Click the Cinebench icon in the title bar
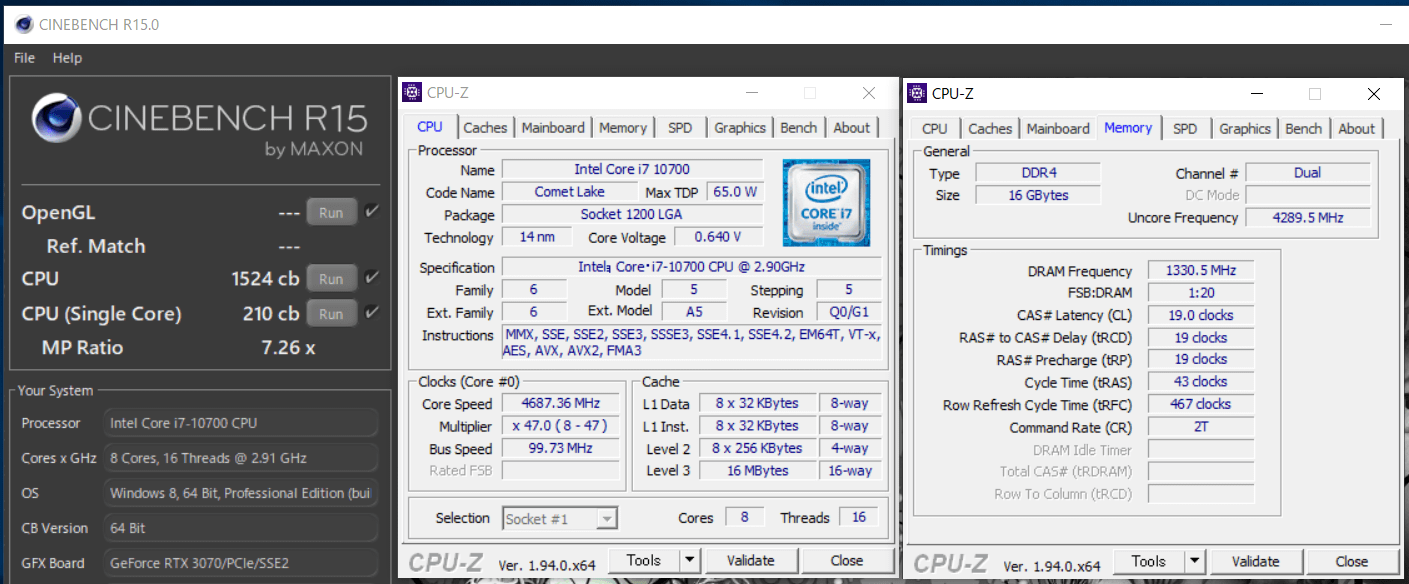Viewport: 1409px width, 584px height. [24, 25]
